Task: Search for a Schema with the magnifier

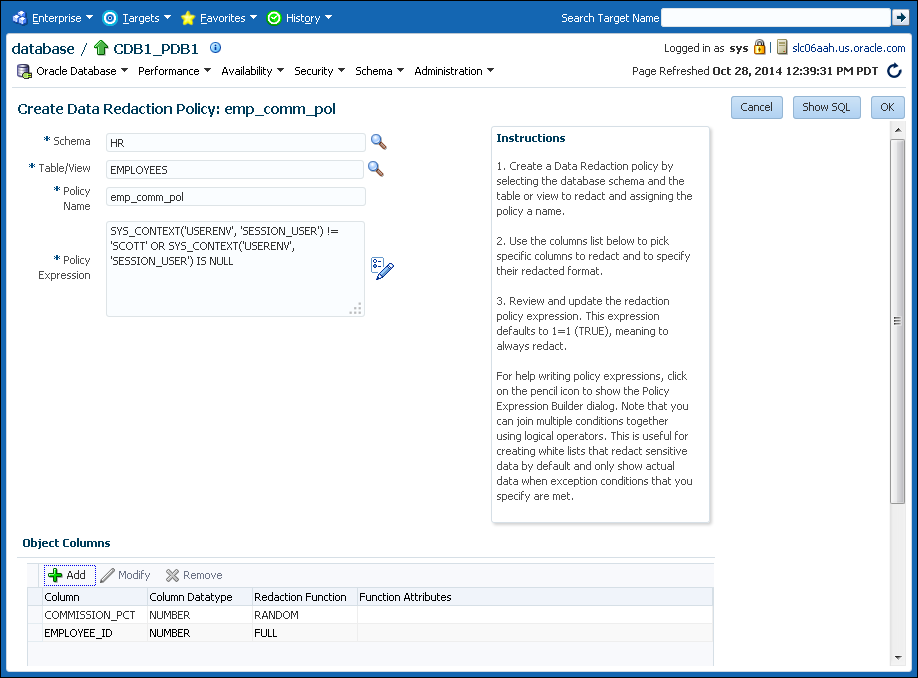Action: (x=379, y=142)
